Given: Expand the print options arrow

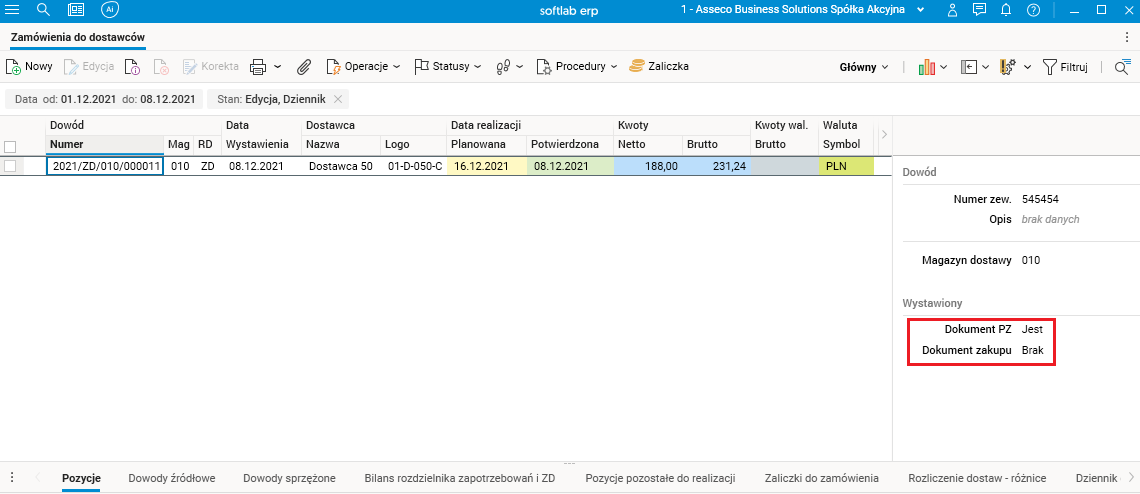Looking at the screenshot, I should (278, 67).
